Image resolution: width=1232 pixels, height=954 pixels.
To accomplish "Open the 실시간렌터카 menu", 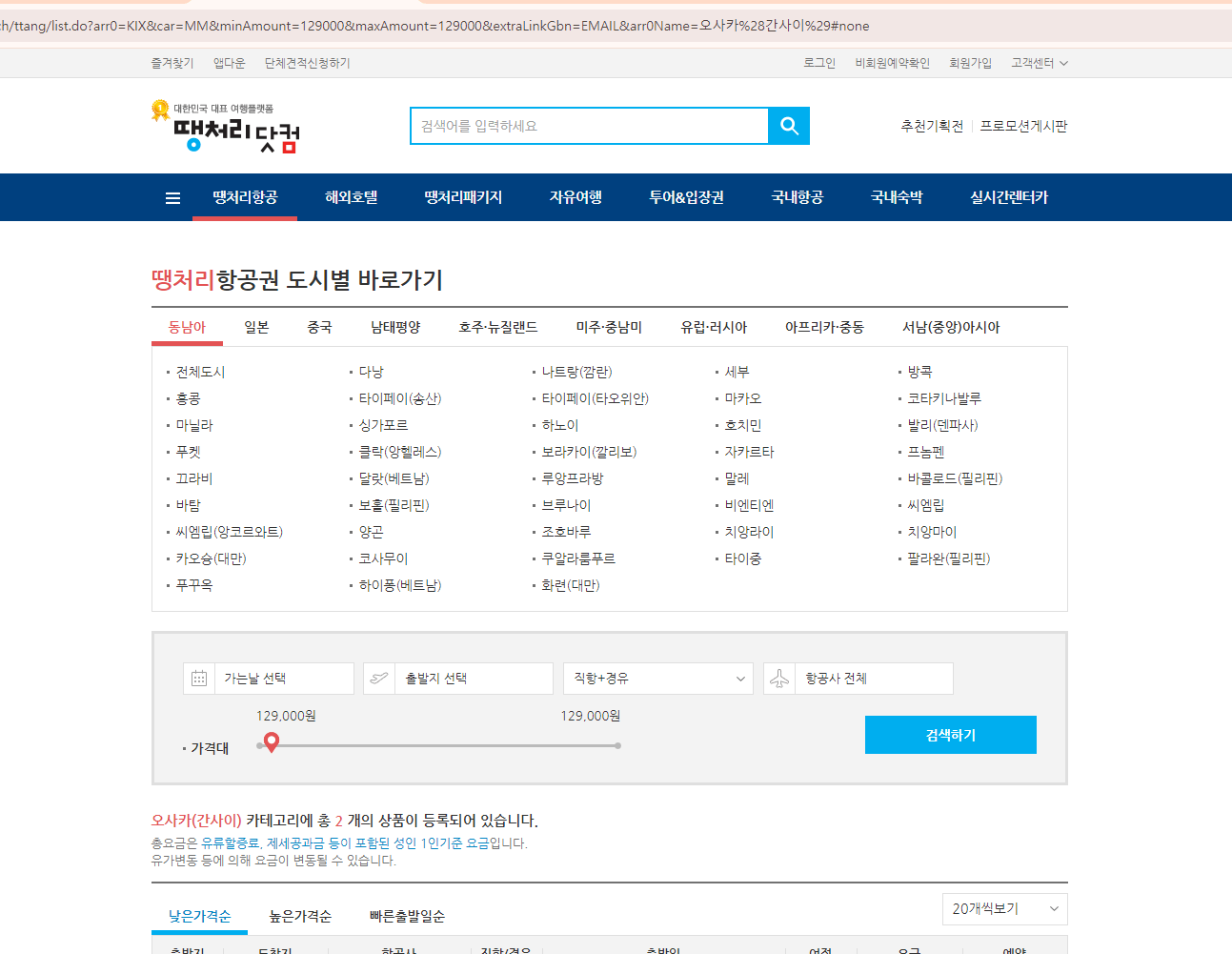I will [1009, 197].
